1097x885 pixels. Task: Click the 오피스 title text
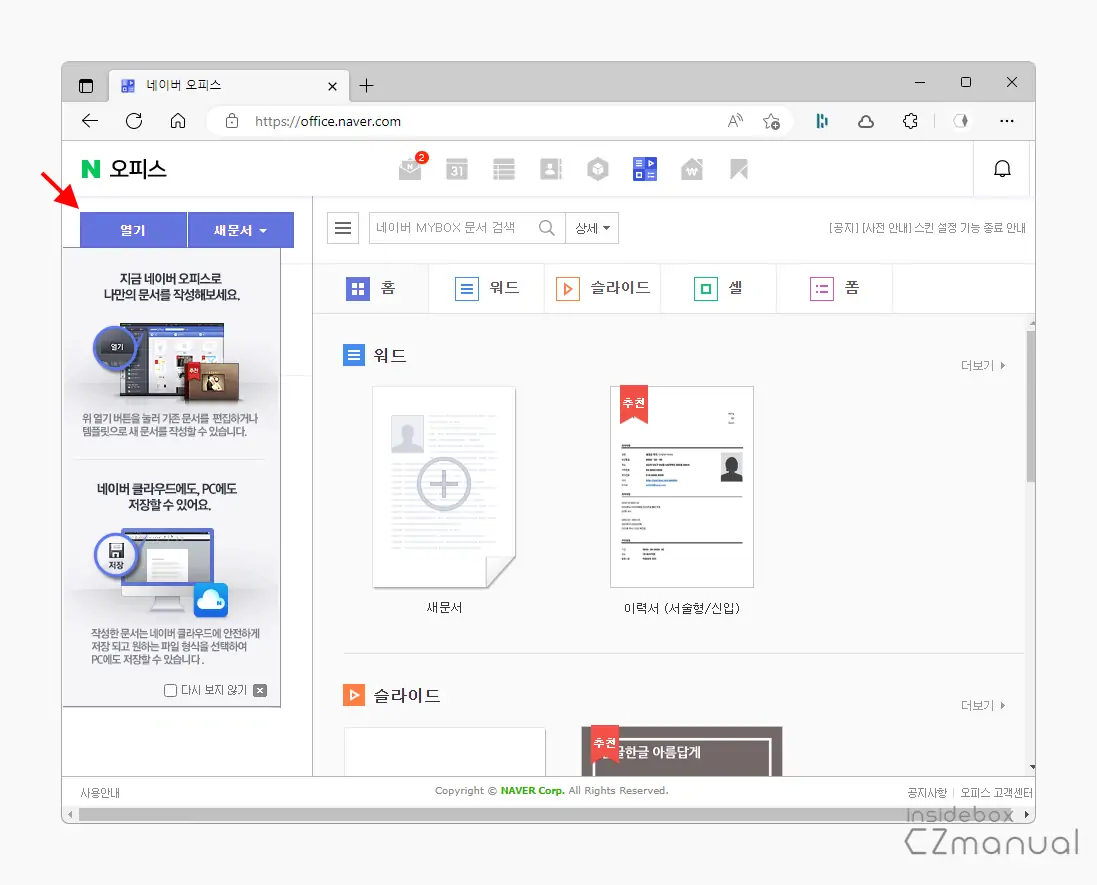click(138, 169)
